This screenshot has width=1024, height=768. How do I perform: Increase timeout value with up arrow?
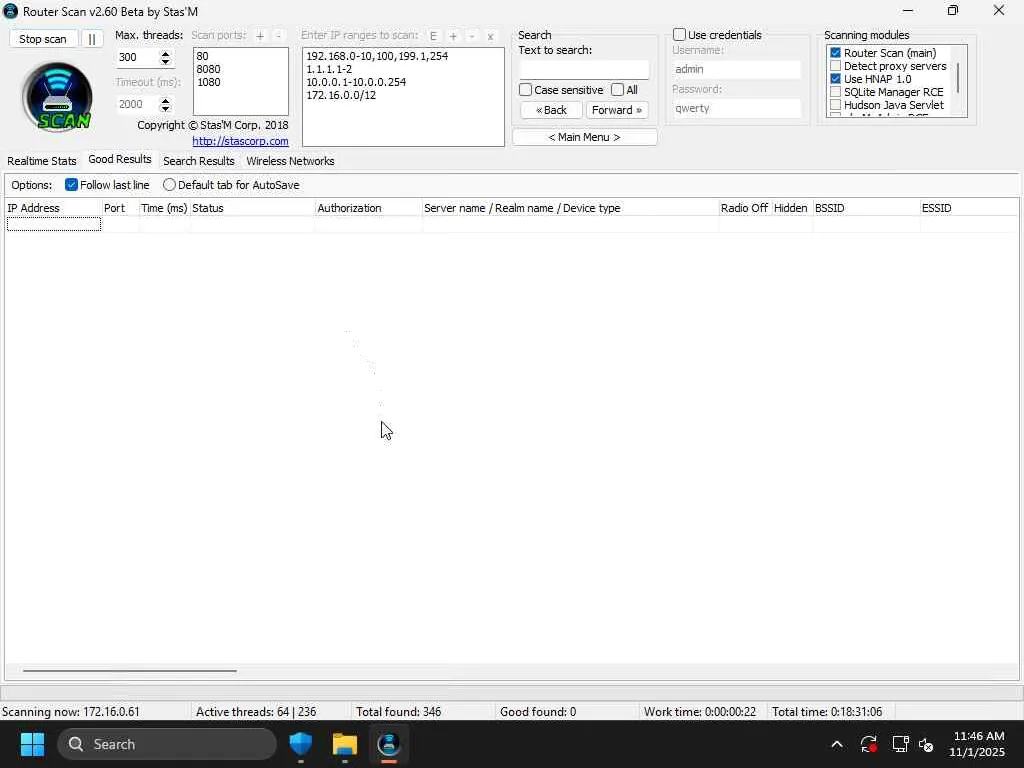coord(166,101)
